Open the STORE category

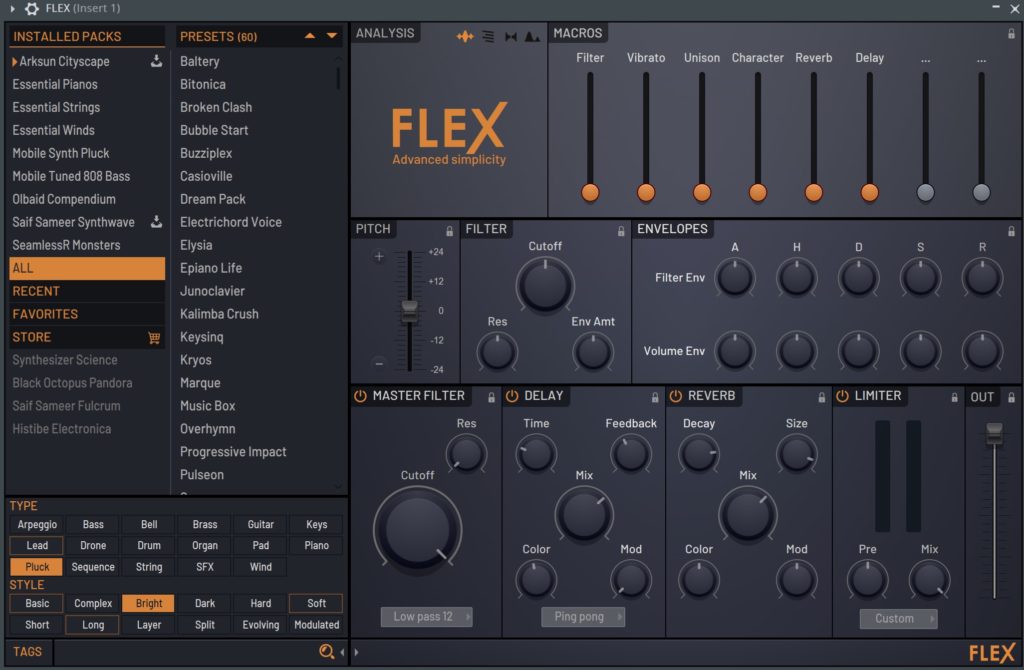coord(87,337)
